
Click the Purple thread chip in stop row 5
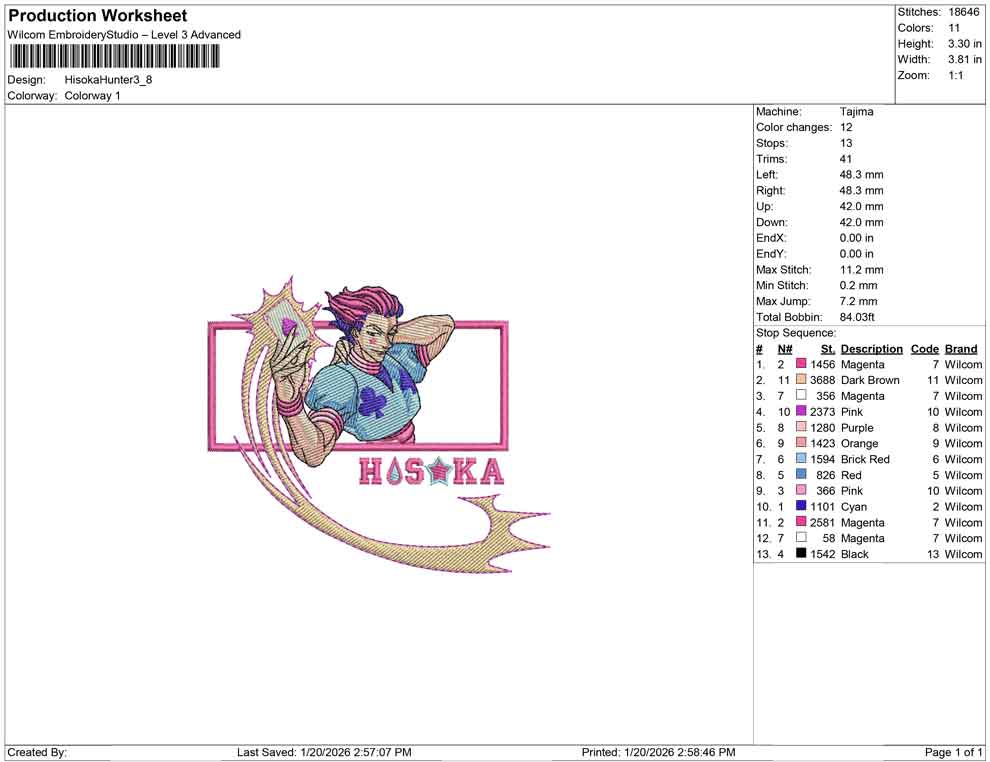pyautogui.click(x=799, y=428)
